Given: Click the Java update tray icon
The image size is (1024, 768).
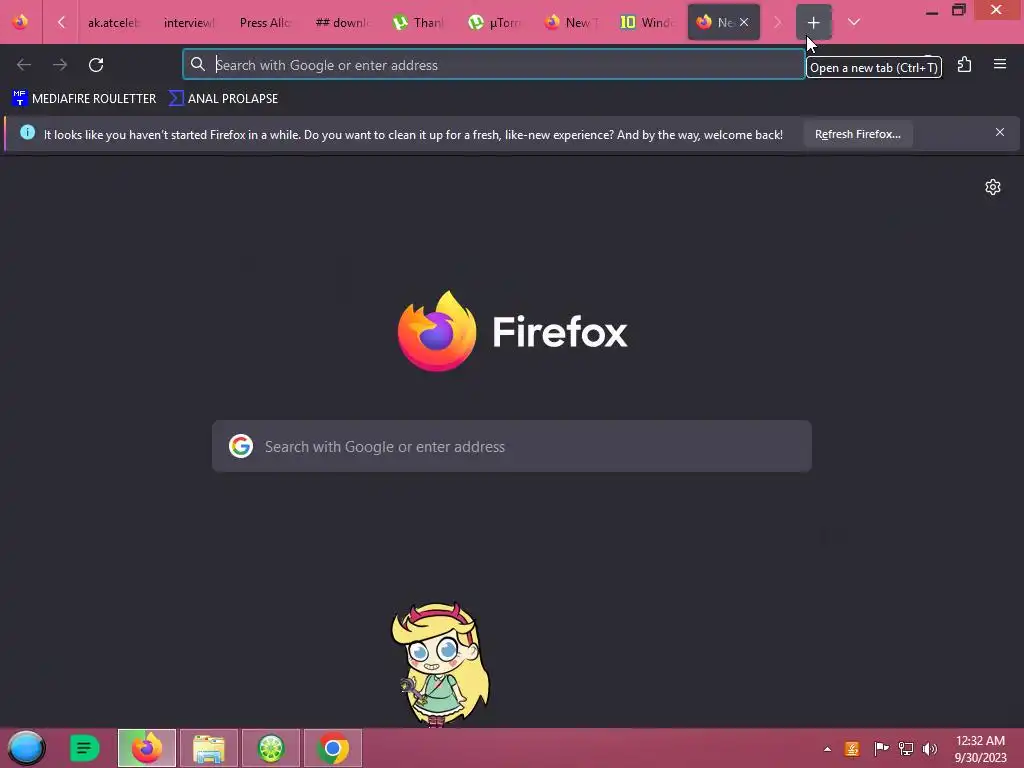Looking at the screenshot, I should pos(852,749).
